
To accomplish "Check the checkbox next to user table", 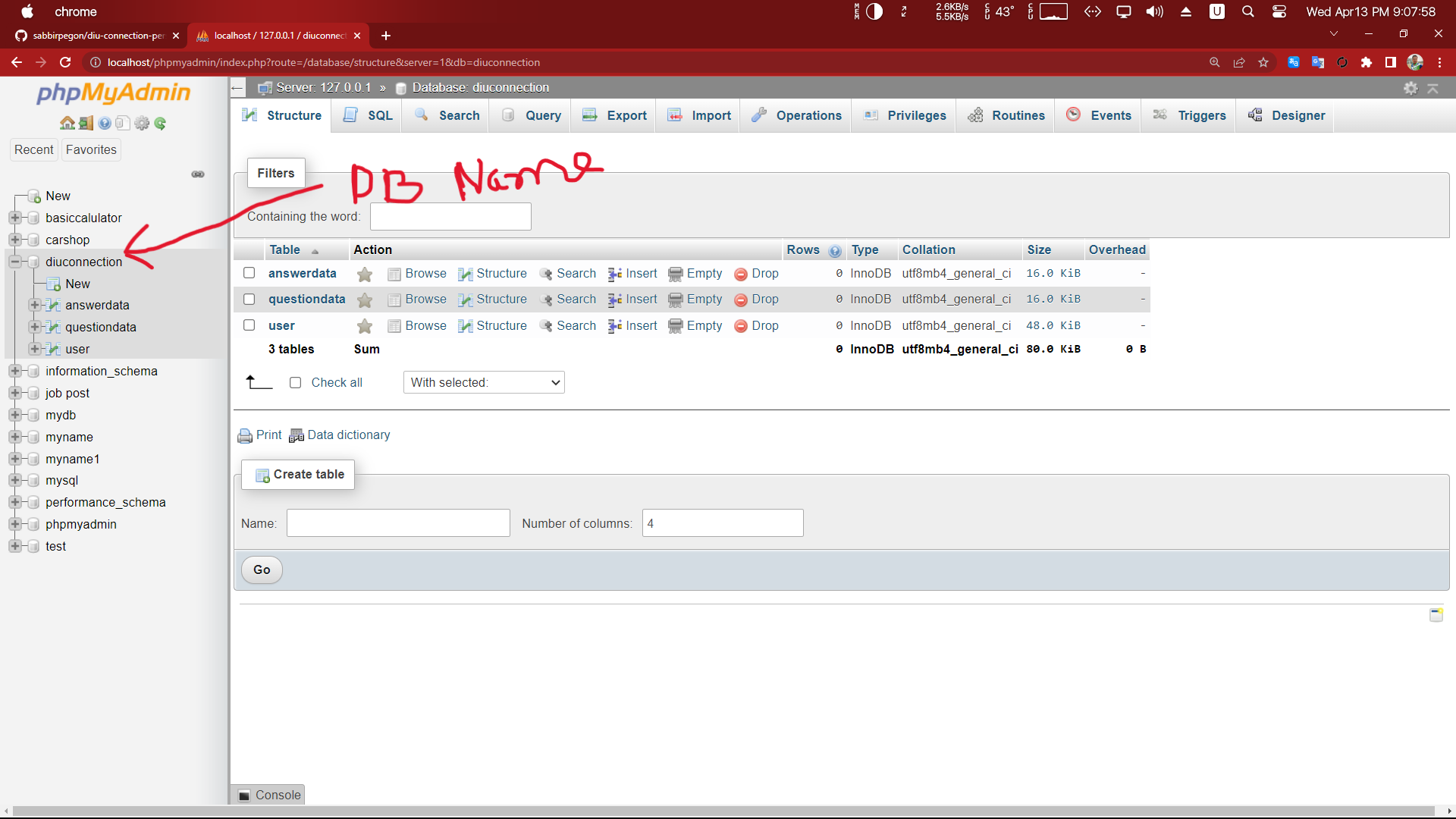I will pos(249,325).
